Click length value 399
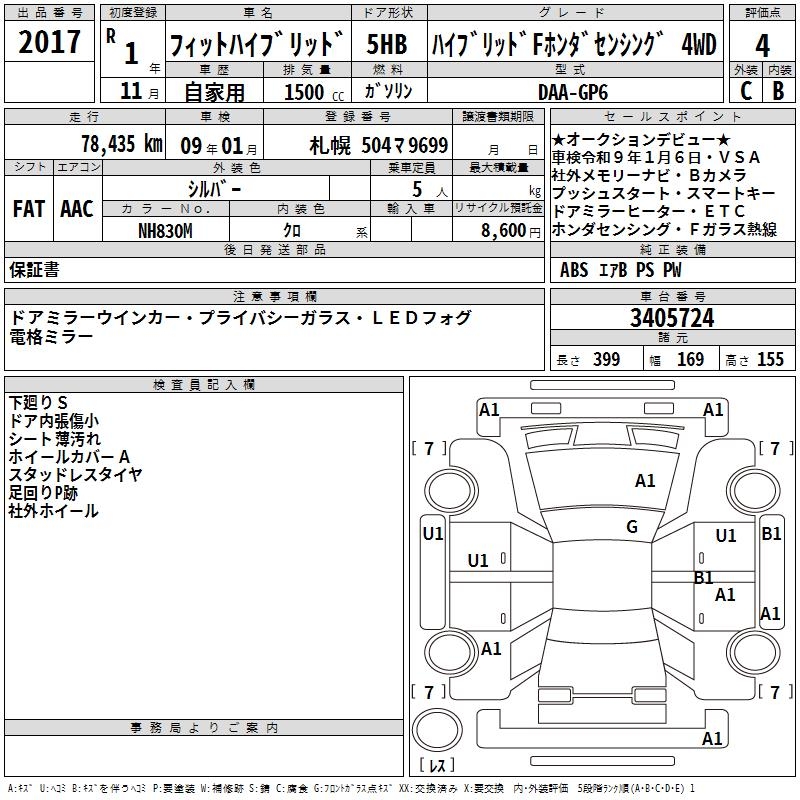This screenshot has height=800, width=800. click(606, 359)
